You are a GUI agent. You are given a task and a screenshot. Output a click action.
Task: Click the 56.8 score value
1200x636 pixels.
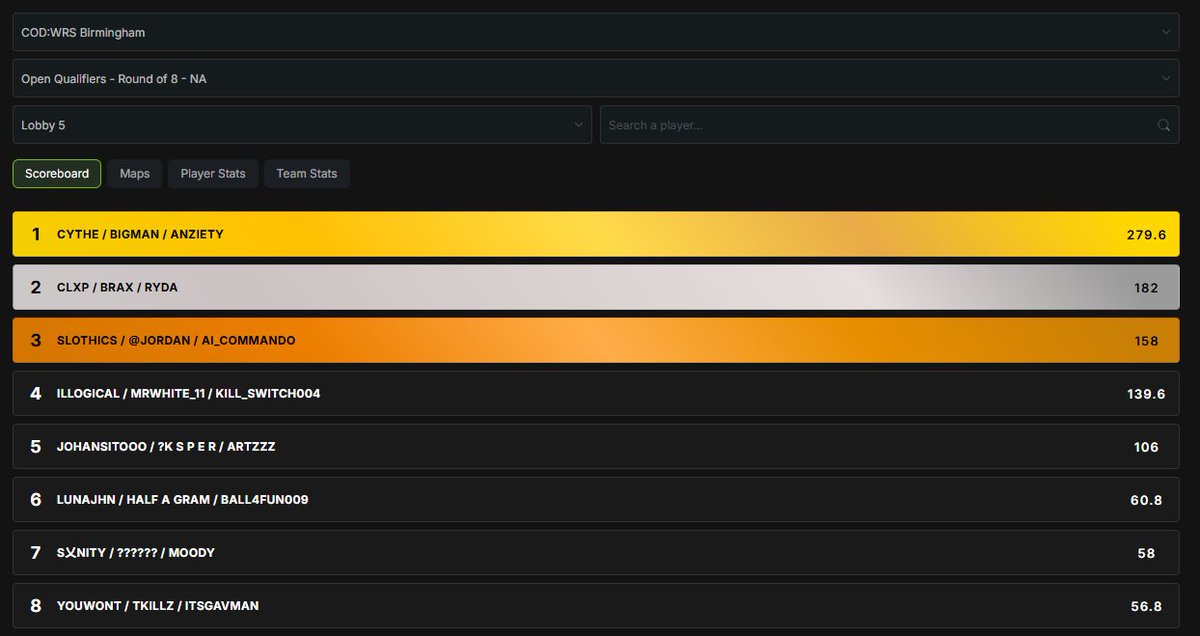[x=1146, y=606]
